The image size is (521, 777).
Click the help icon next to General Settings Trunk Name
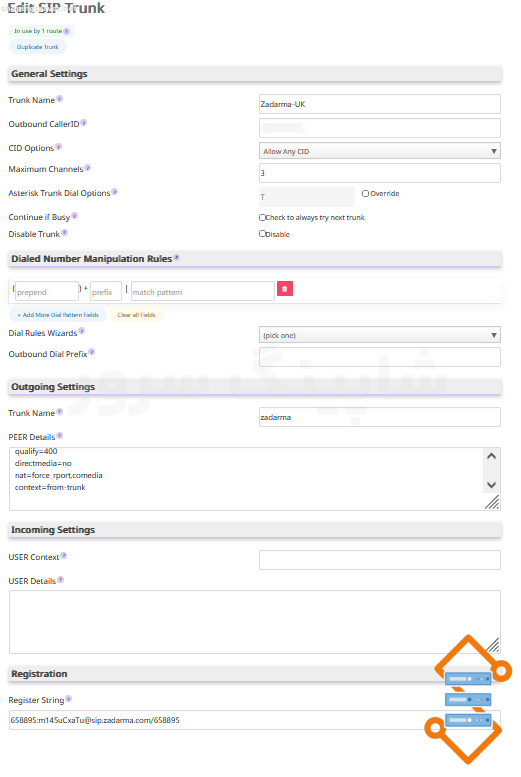pos(59,99)
